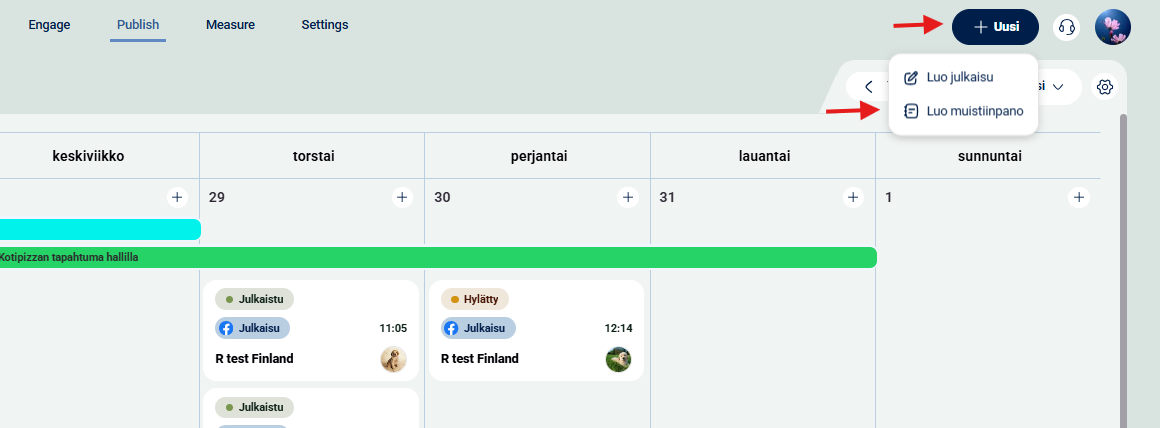
Task: Click the plus icon in keskiviikko column
Action: [177, 198]
